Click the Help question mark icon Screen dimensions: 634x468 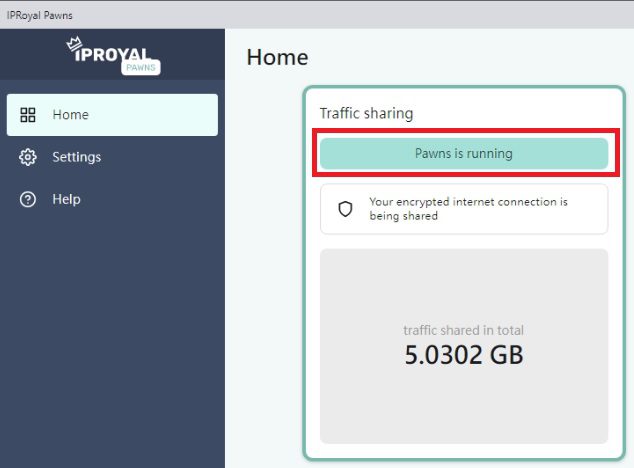pos(28,199)
